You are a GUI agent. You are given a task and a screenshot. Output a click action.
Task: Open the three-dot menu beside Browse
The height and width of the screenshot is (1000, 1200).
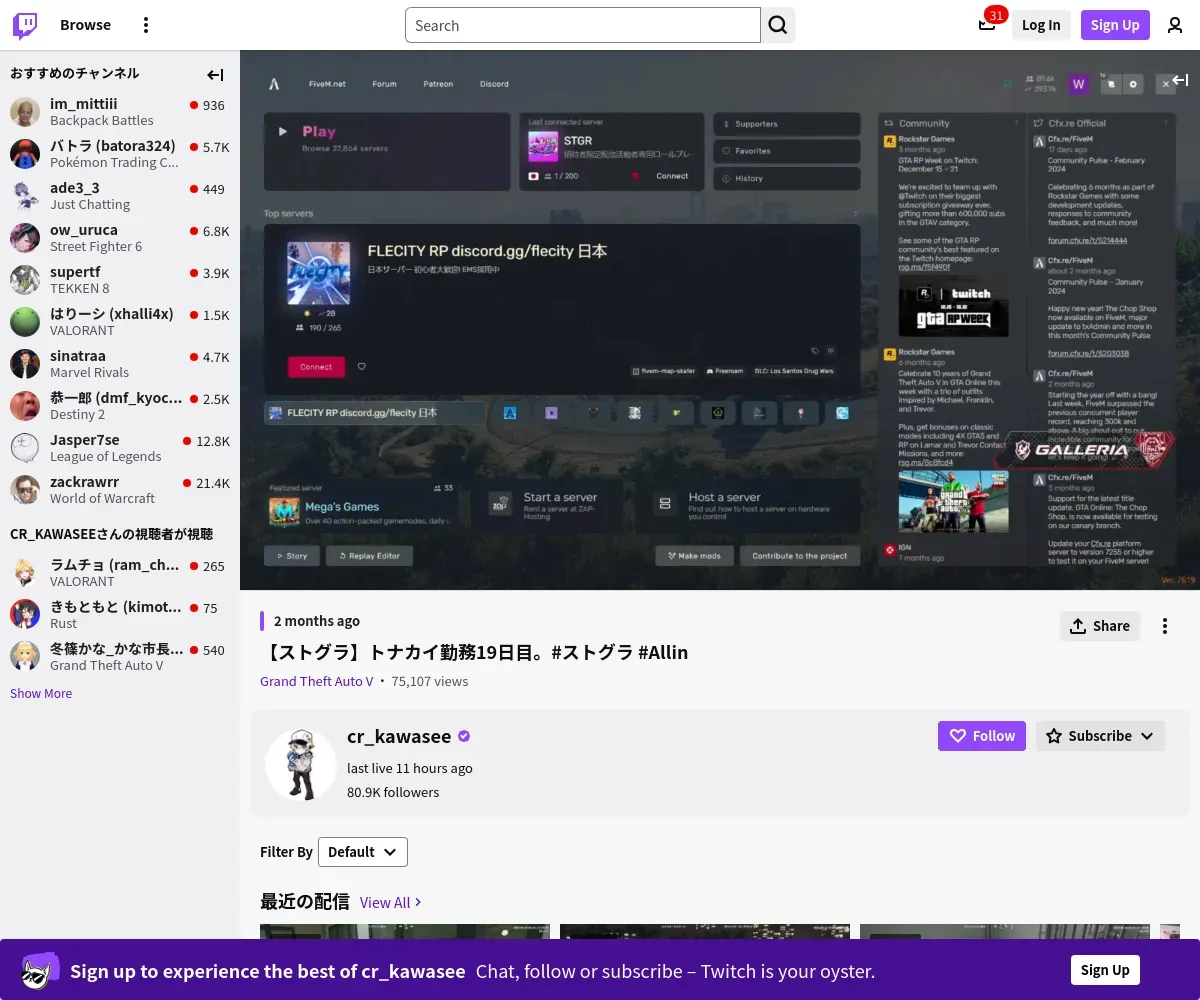tap(146, 25)
